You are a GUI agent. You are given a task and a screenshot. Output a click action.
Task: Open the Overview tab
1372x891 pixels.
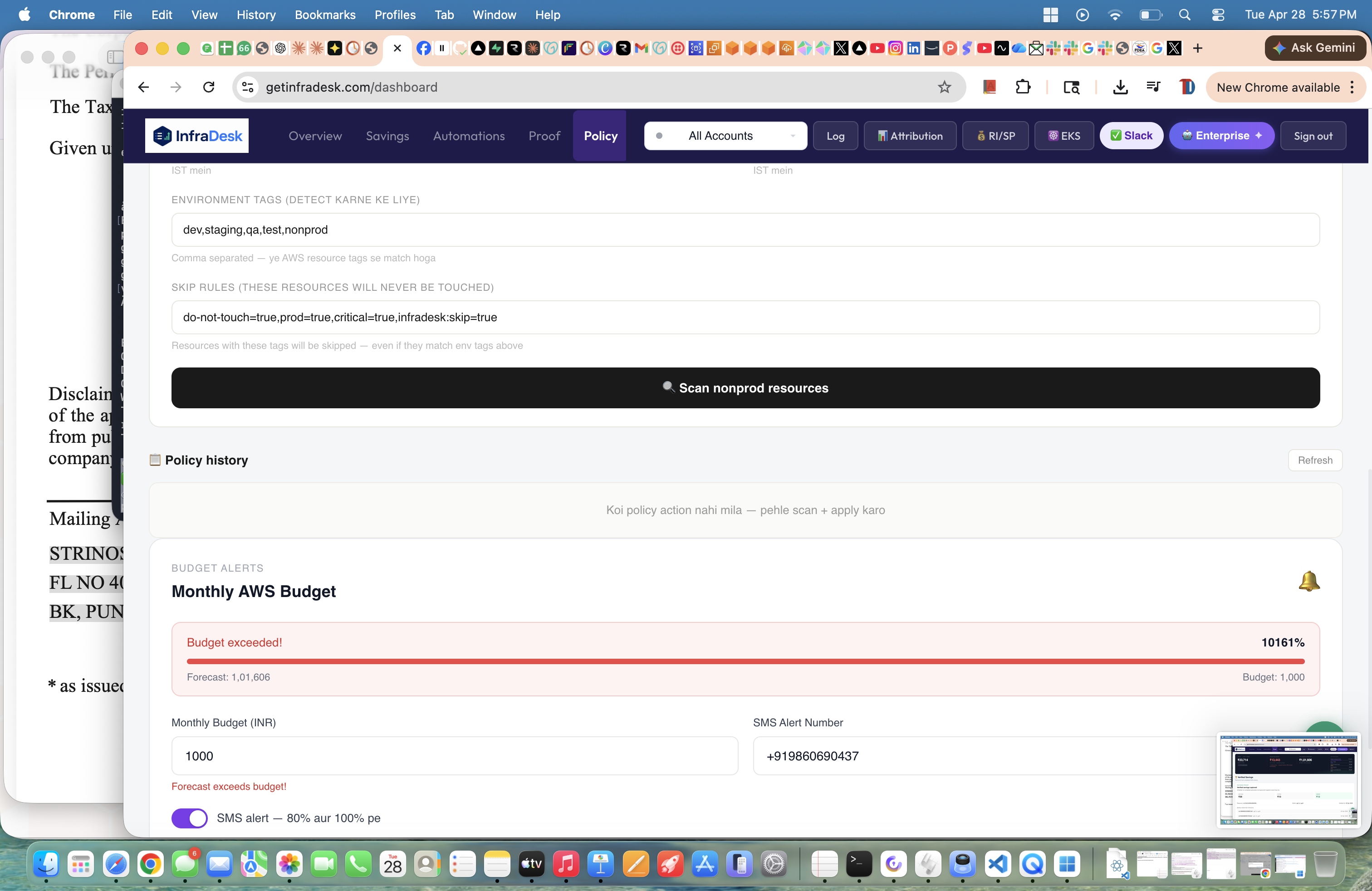315,136
